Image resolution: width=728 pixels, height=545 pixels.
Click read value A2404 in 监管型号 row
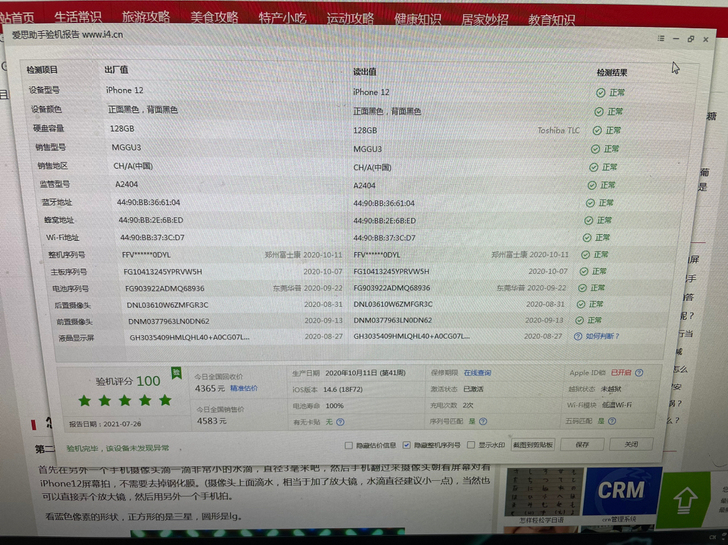(x=364, y=186)
